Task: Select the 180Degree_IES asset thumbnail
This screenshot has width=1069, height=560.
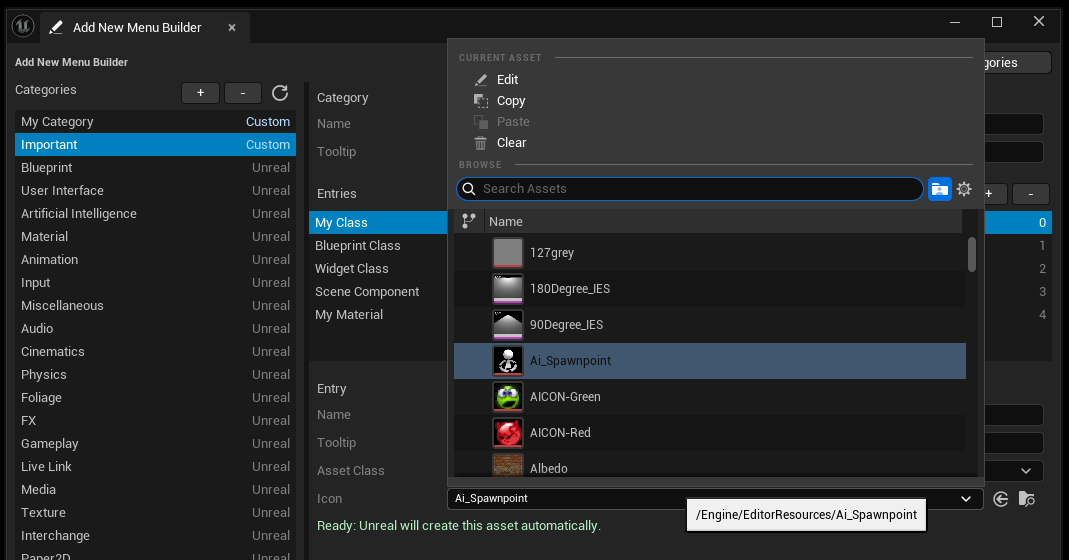Action: coord(508,289)
